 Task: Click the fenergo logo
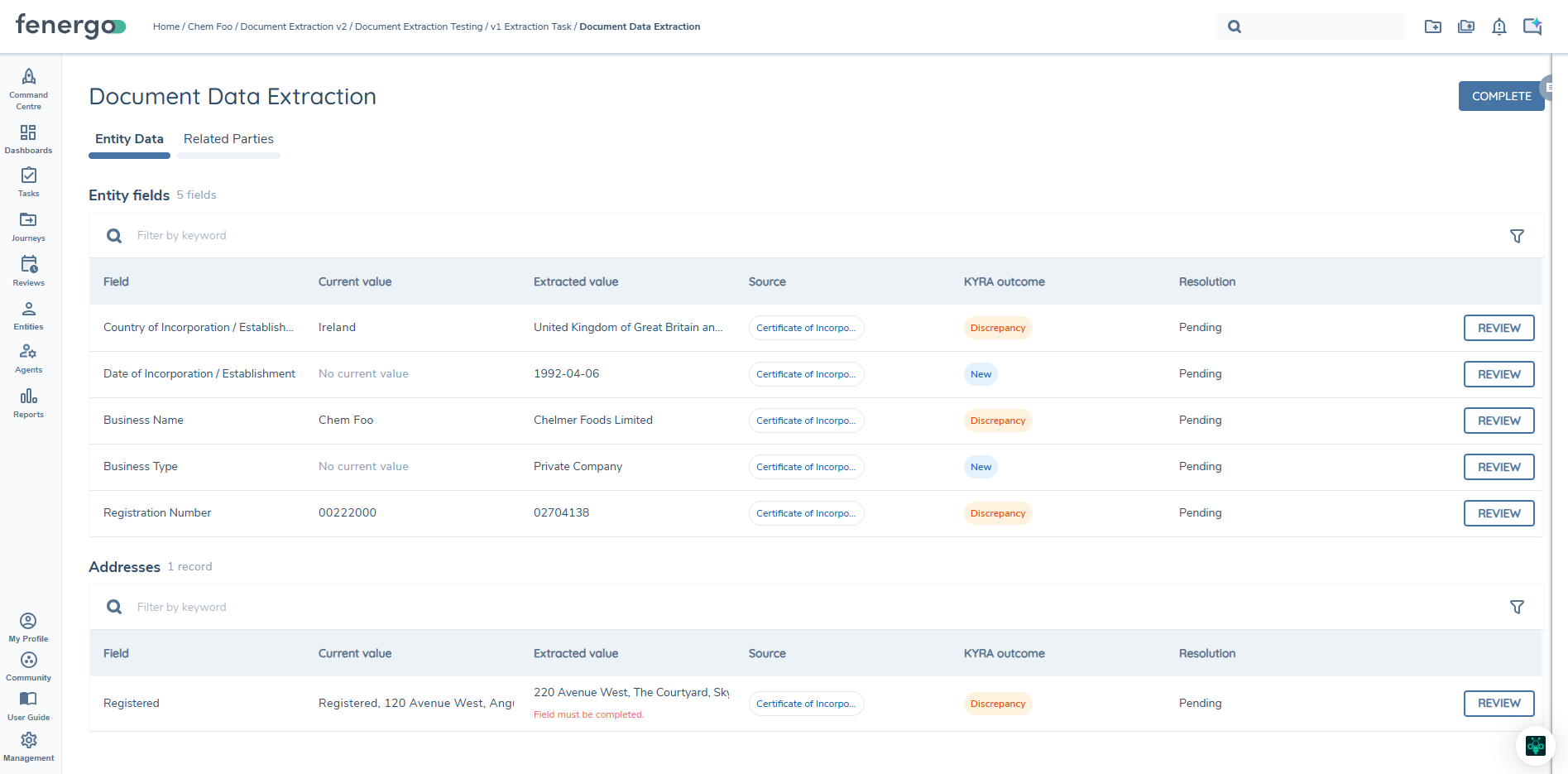pos(70,26)
